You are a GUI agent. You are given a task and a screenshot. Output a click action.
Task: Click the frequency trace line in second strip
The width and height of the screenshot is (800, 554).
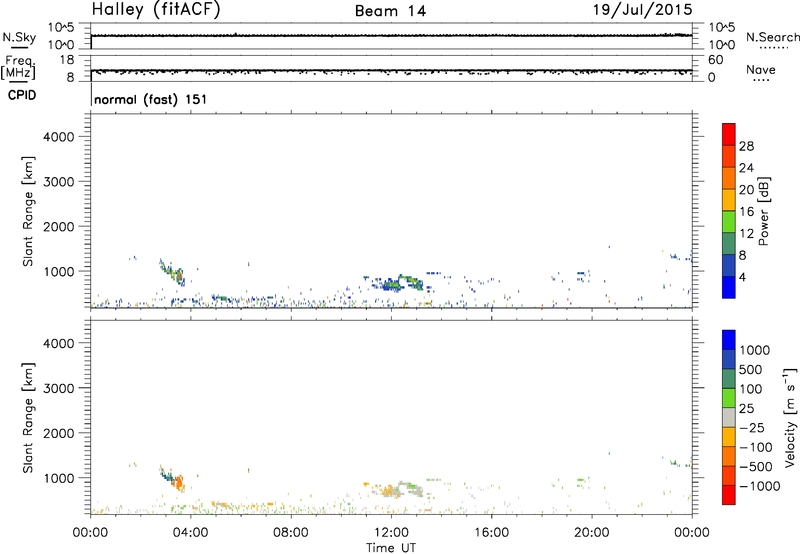pos(391,70)
